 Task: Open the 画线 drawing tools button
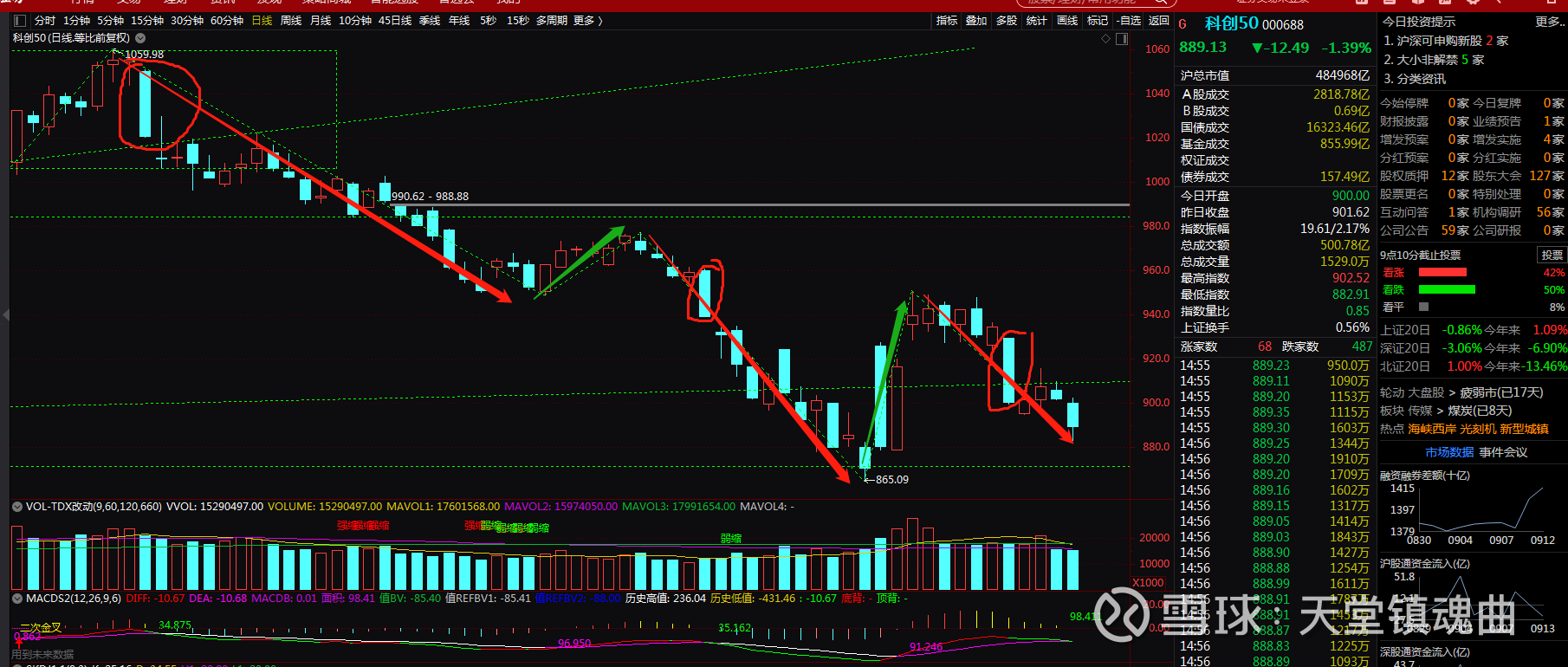click(x=1067, y=20)
